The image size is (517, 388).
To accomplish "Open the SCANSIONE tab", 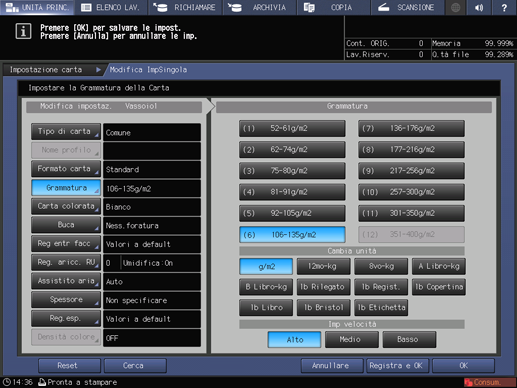I will (x=407, y=7).
